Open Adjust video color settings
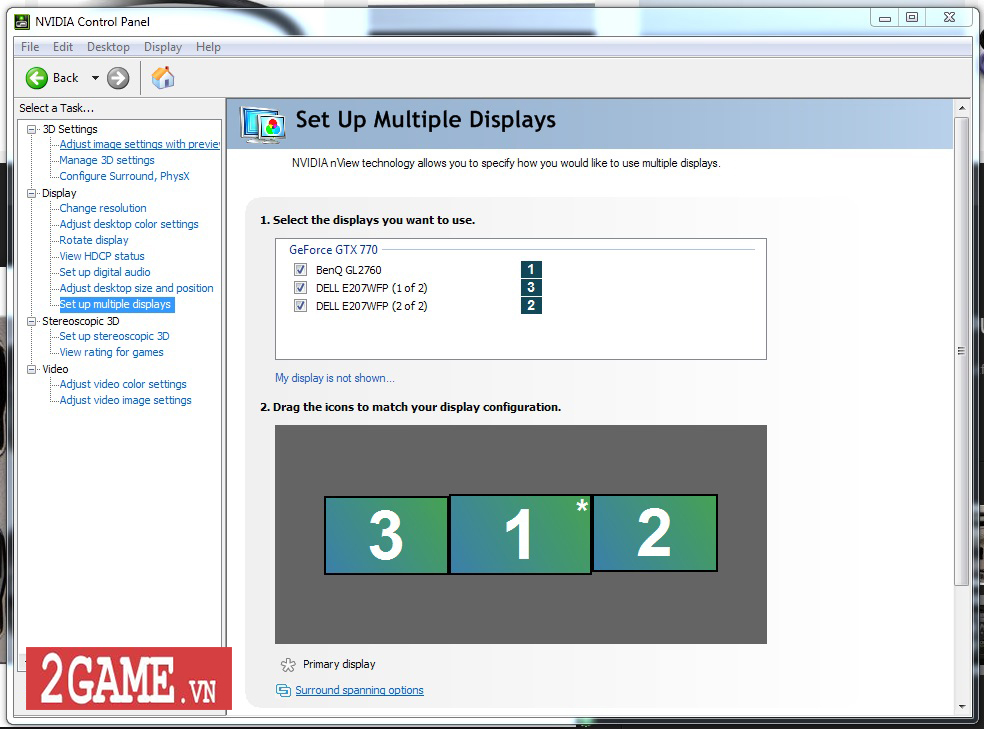The image size is (984, 729). pos(123,385)
